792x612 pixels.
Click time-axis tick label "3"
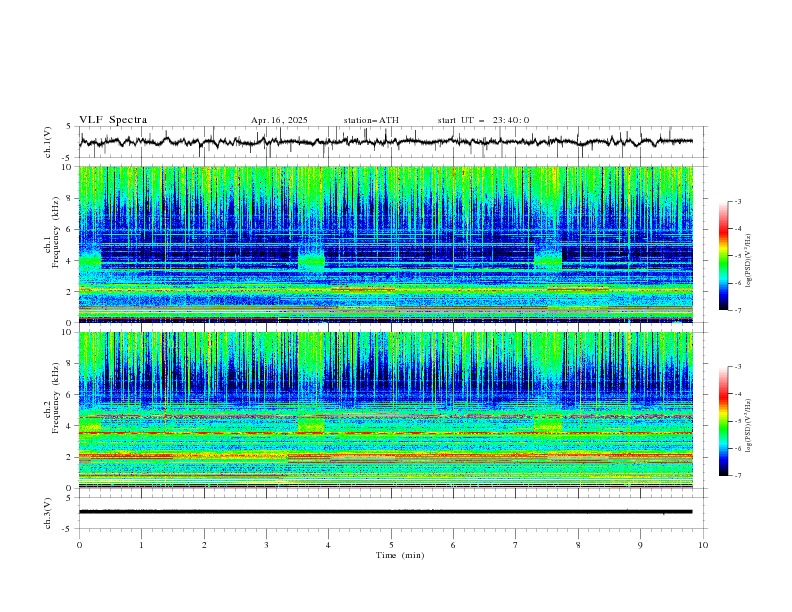point(266,545)
